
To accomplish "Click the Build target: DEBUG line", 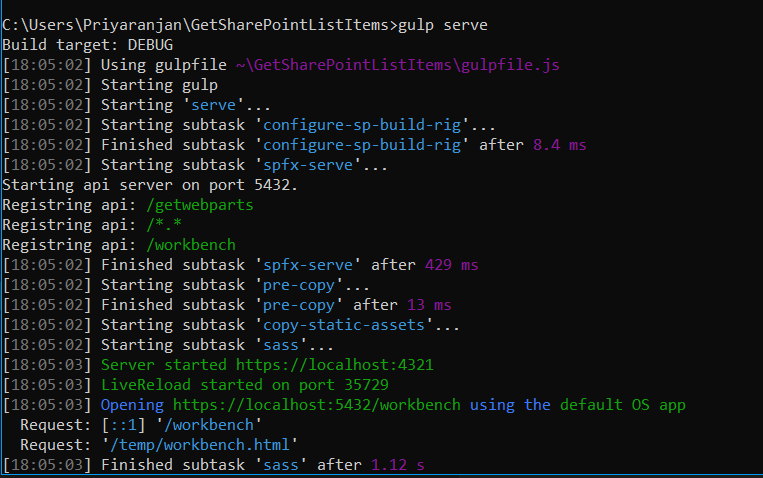I will (88, 45).
